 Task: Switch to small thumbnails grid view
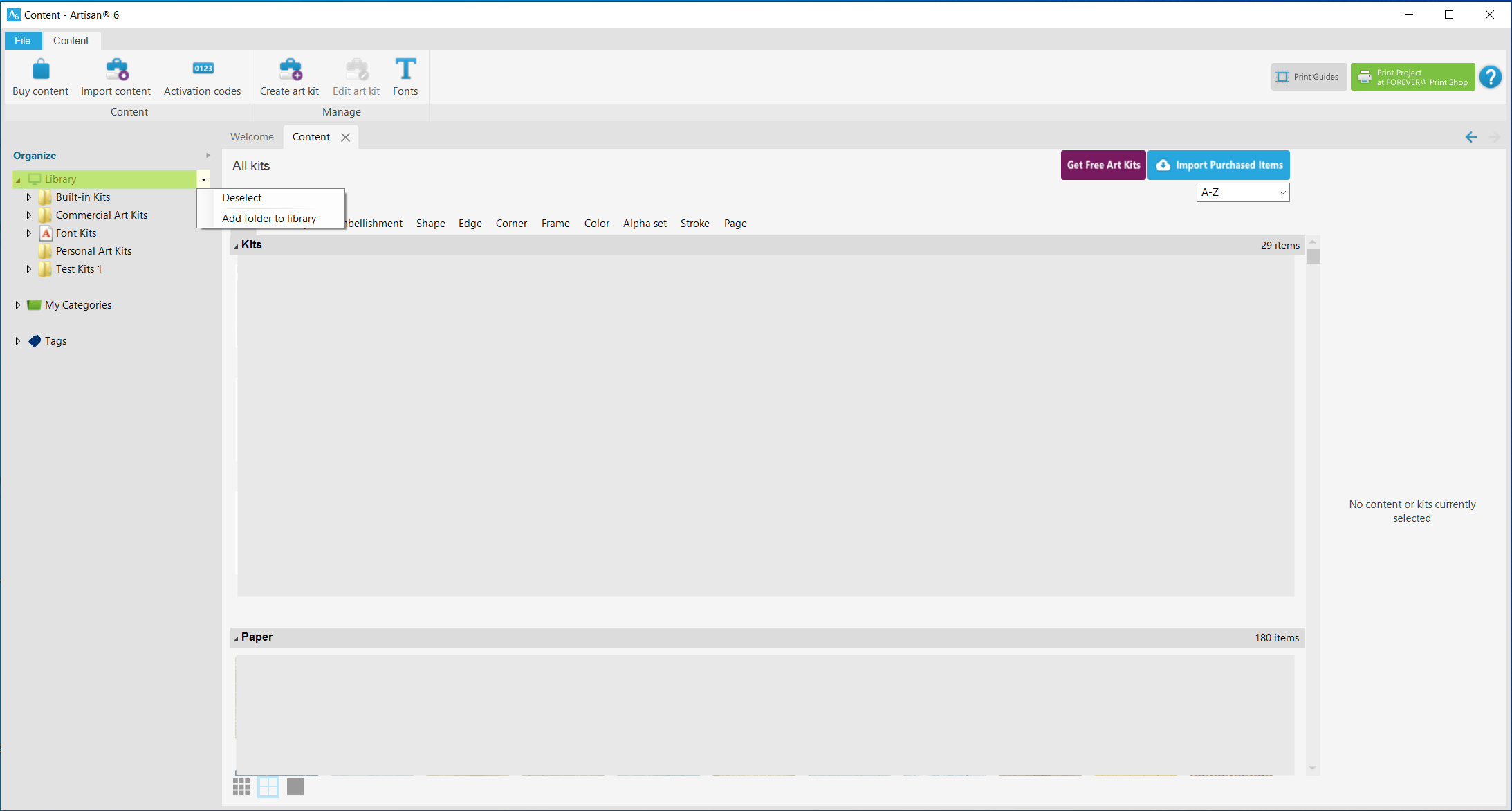tap(241, 787)
